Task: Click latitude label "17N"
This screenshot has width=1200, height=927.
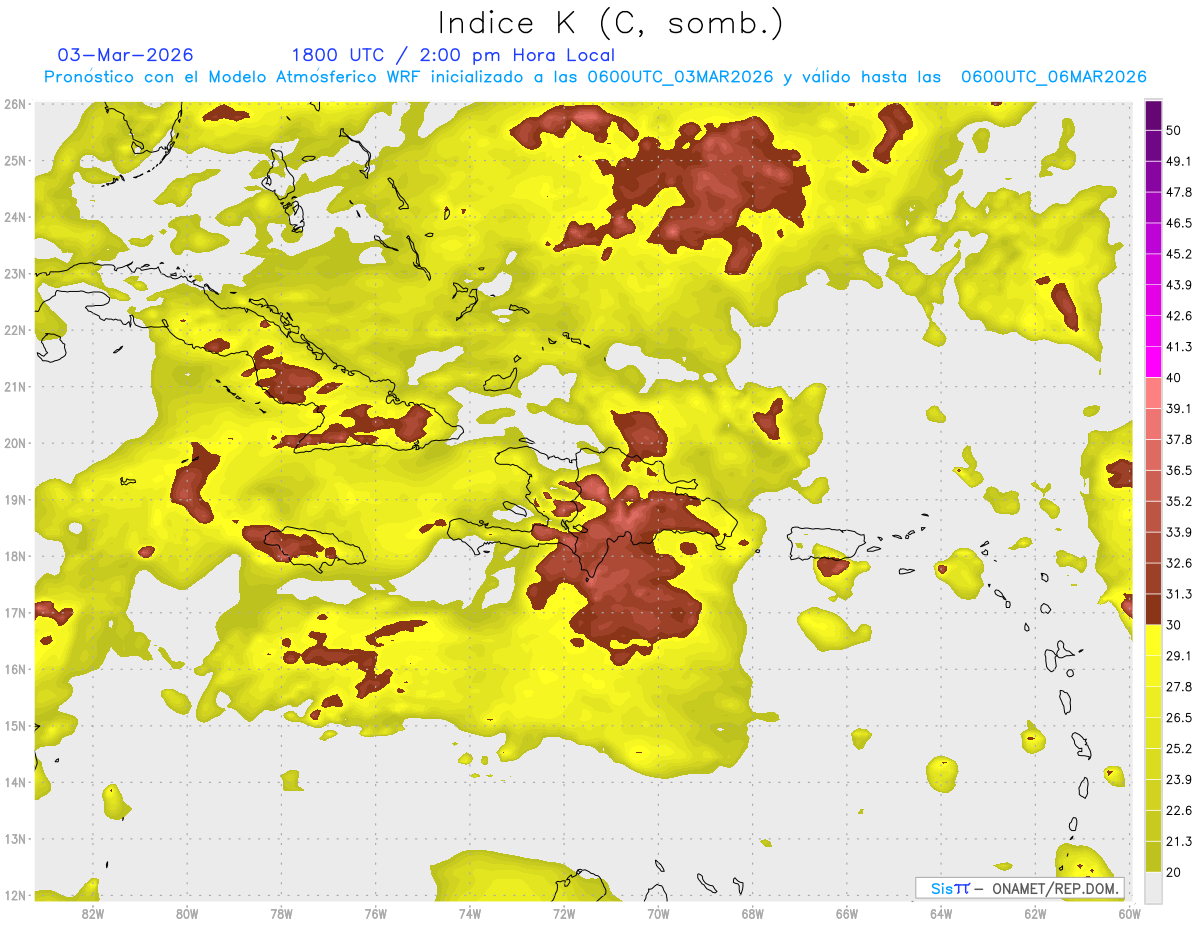Action: pyautogui.click(x=15, y=613)
